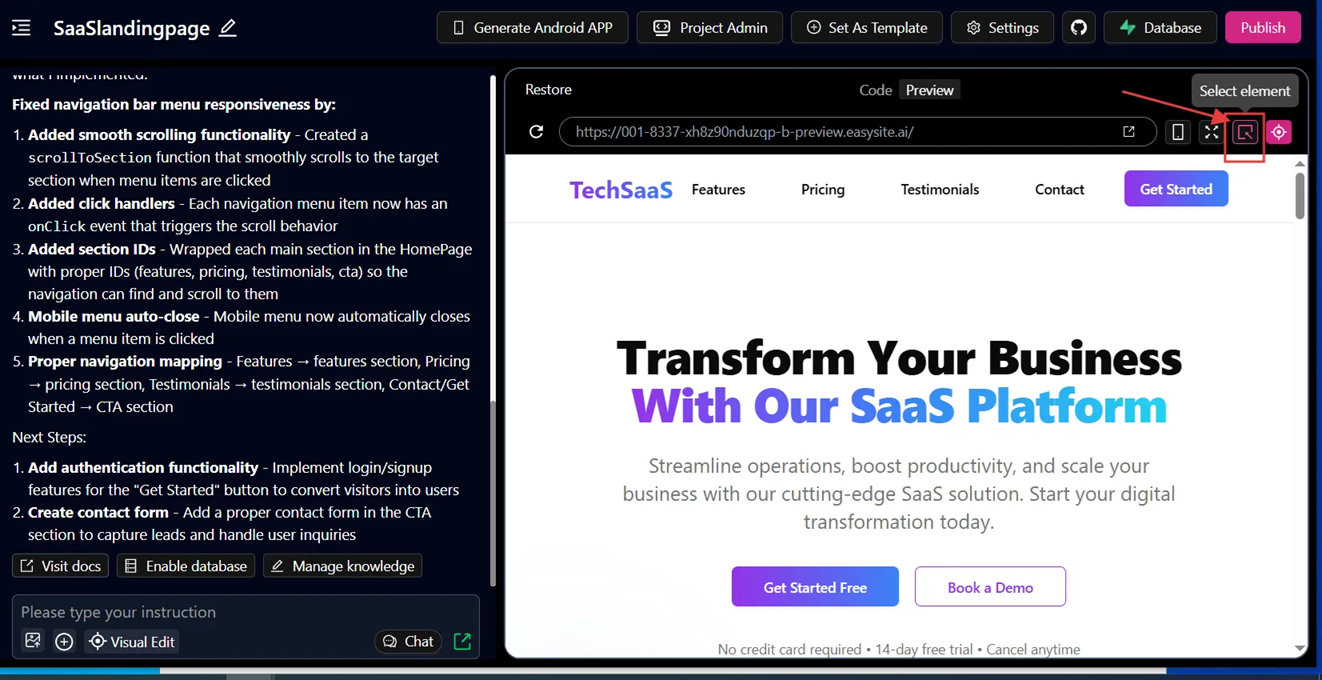Image resolution: width=1322 pixels, height=680 pixels.
Task: Open the GitHub integration icon
Action: pos(1078,28)
